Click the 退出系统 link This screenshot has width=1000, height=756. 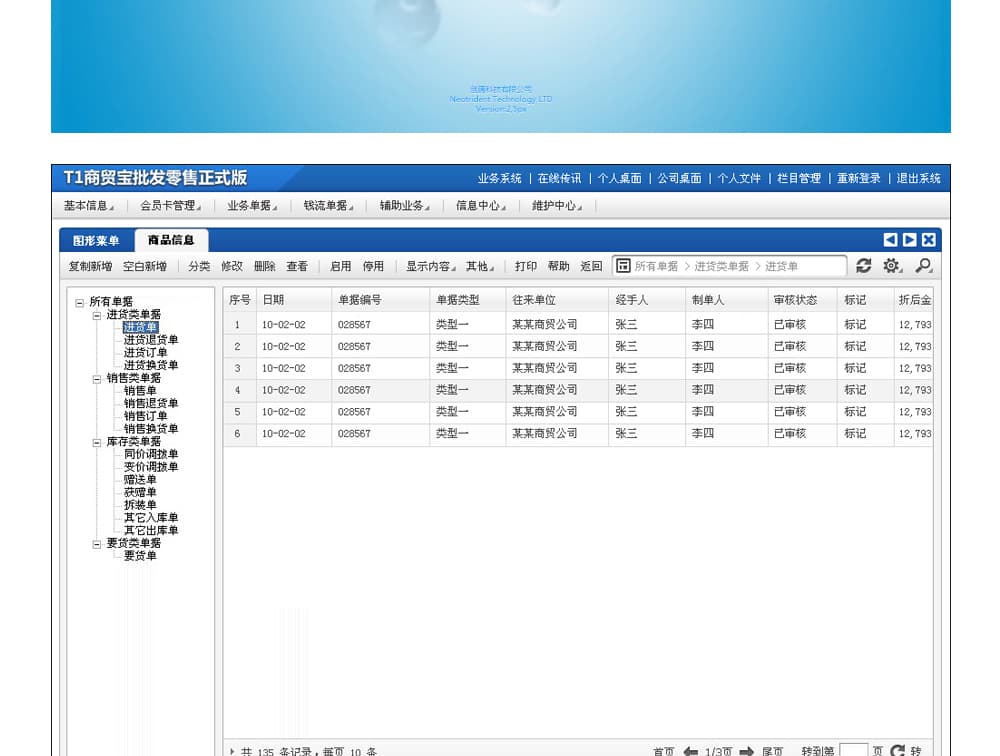918,179
